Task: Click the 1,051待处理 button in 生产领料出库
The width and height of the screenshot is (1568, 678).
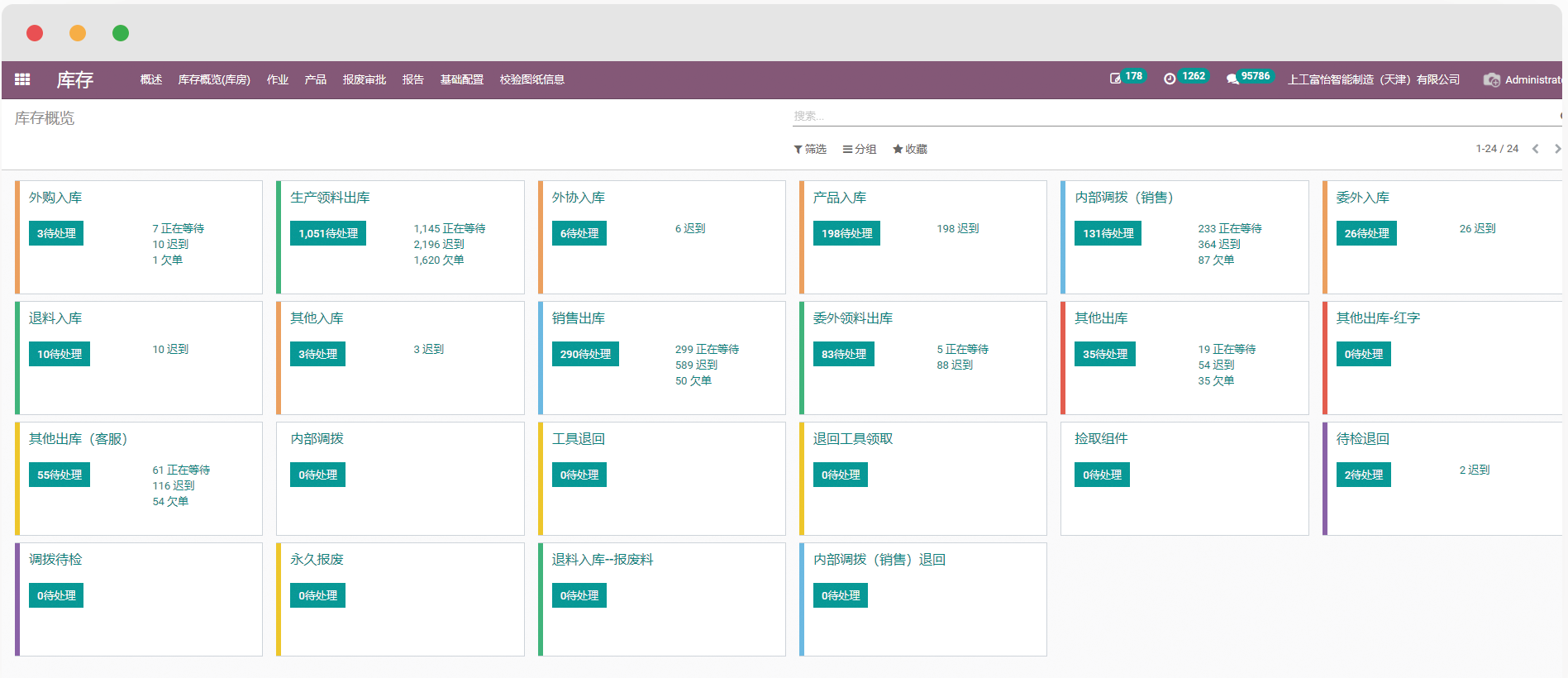Action: pos(328,233)
